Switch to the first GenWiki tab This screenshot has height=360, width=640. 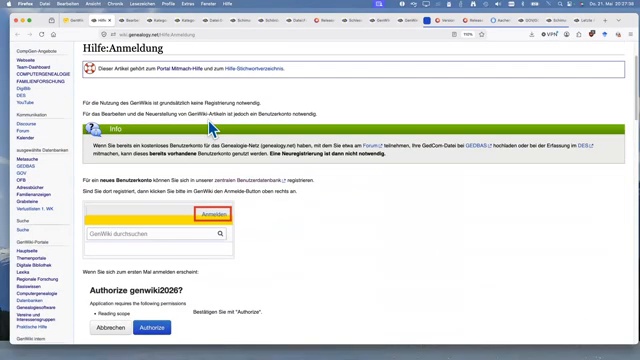(74, 20)
